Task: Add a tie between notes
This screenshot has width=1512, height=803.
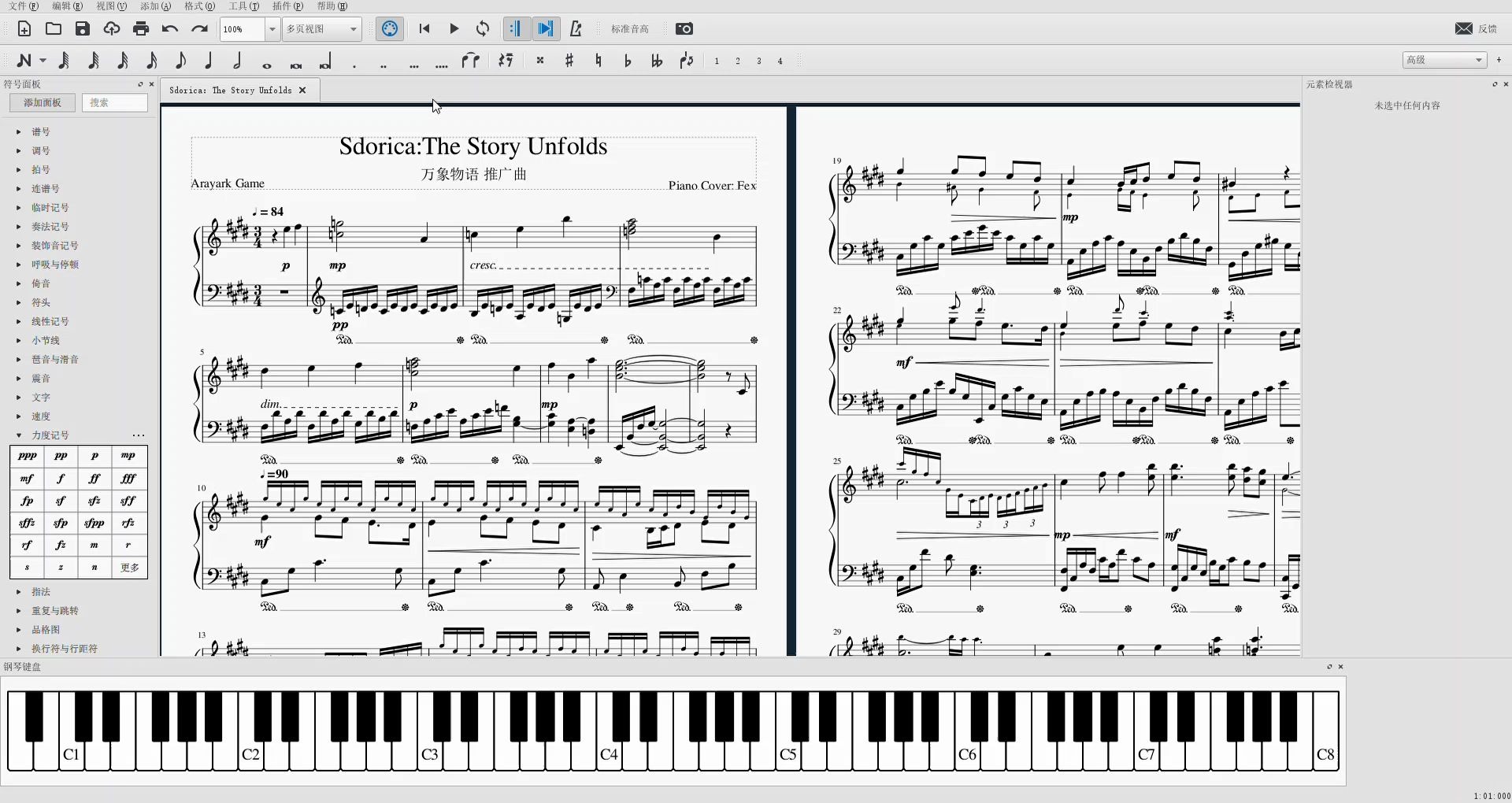Action: pyautogui.click(x=471, y=61)
